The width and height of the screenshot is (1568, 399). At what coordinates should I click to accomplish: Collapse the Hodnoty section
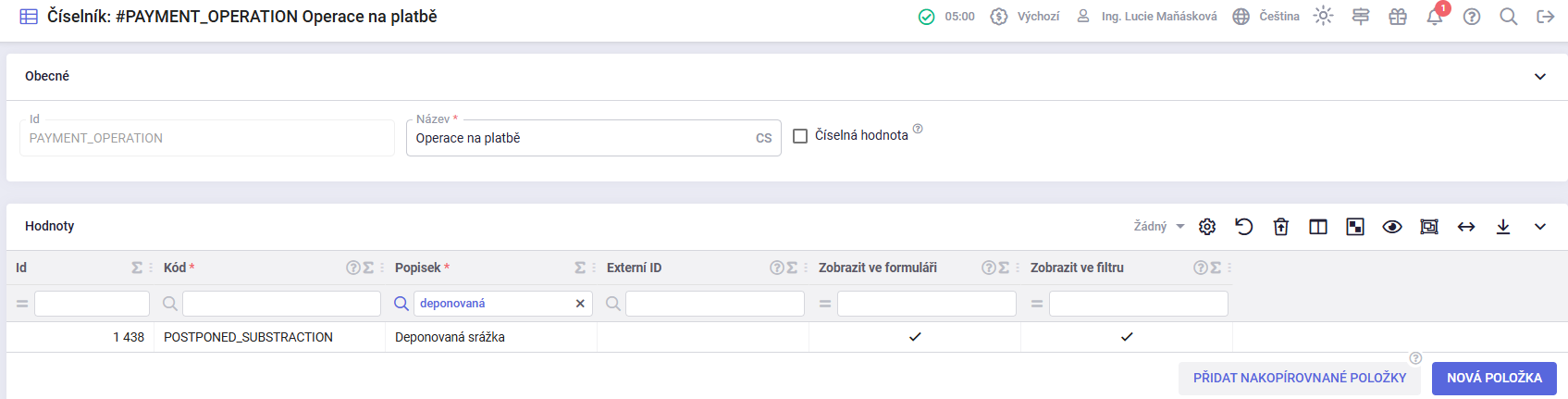pyautogui.click(x=1540, y=227)
